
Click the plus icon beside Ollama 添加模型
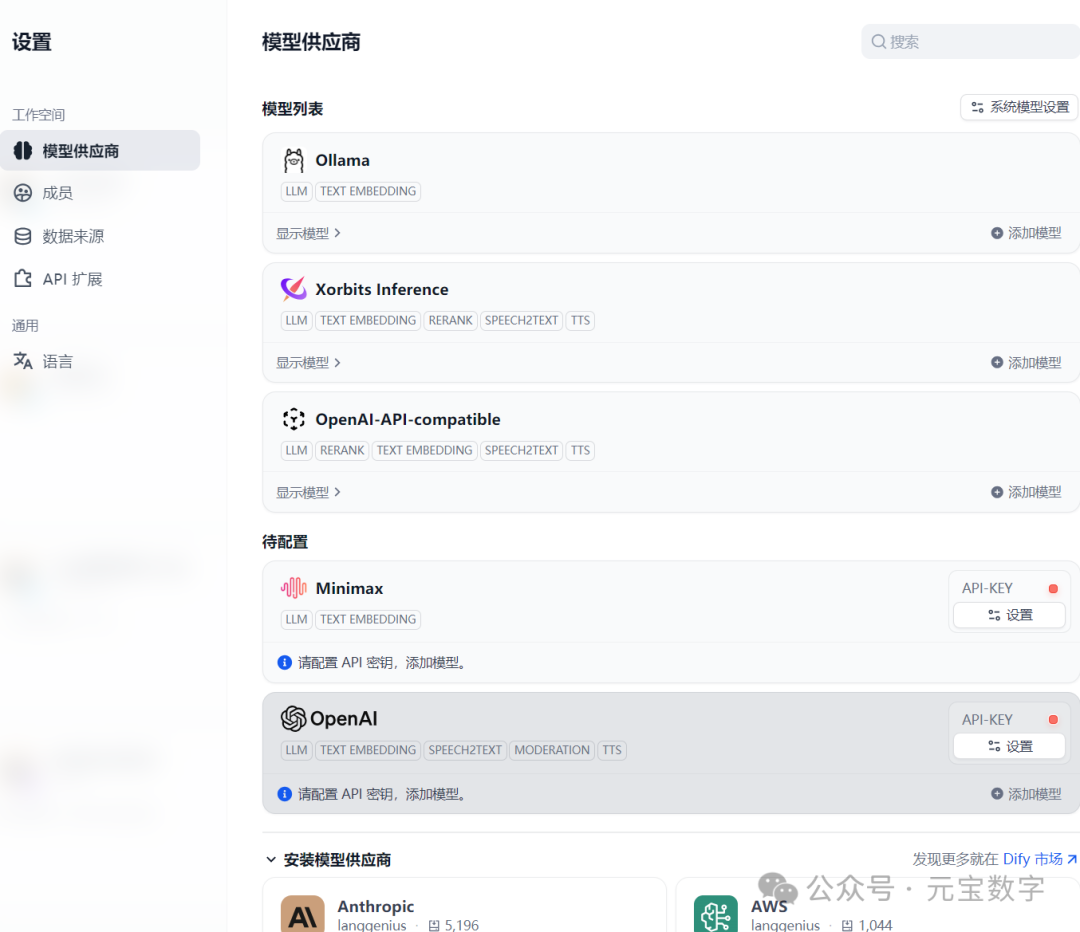click(997, 233)
